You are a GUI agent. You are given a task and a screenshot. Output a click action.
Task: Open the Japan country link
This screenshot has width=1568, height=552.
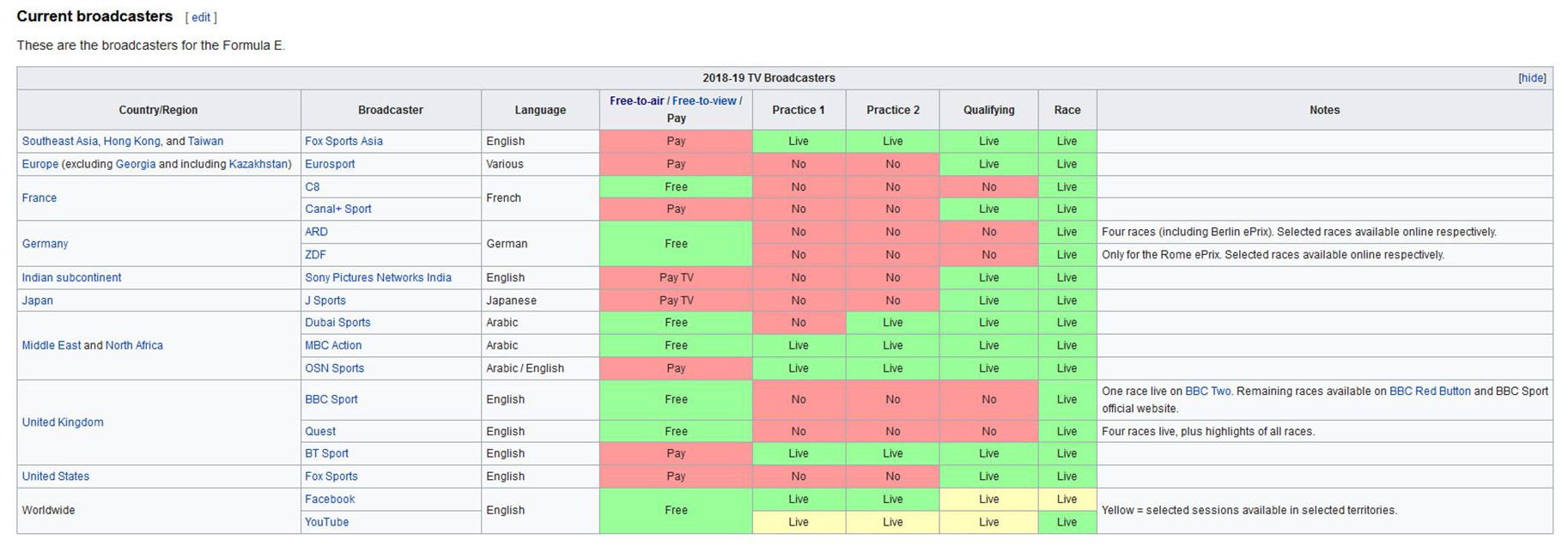click(38, 300)
